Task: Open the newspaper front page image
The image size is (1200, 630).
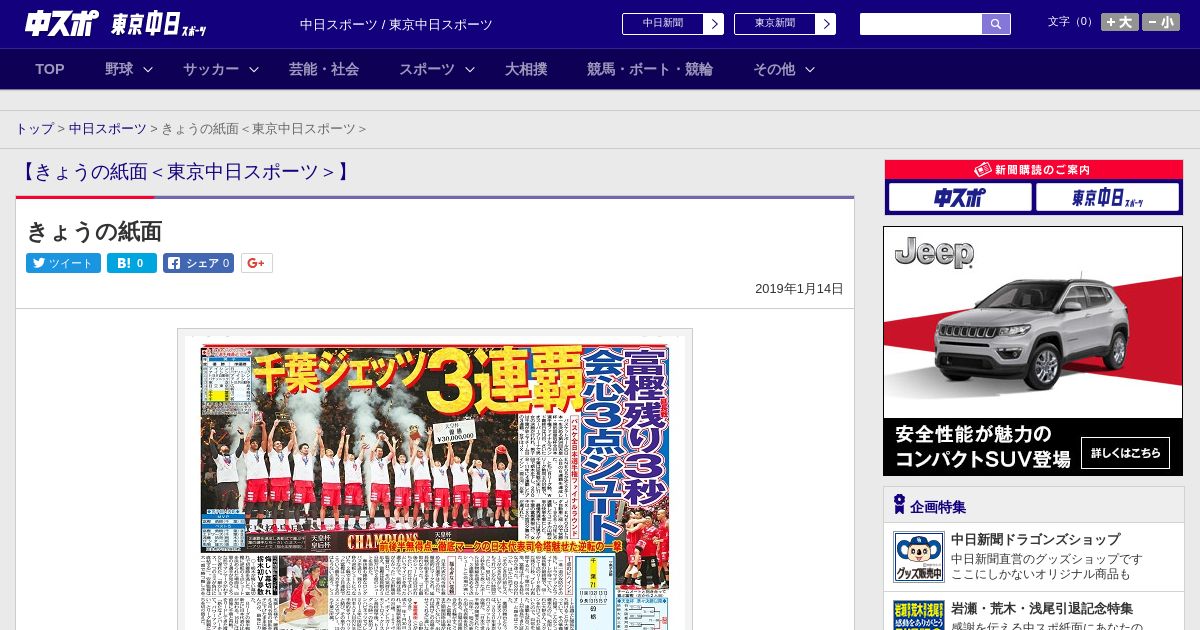Action: click(435, 480)
